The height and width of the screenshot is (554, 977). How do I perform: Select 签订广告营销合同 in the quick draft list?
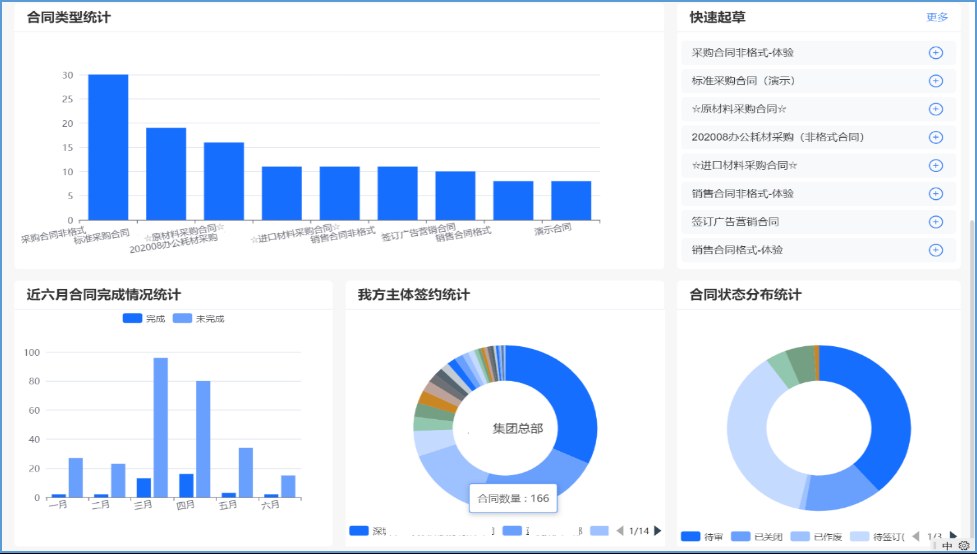735,222
